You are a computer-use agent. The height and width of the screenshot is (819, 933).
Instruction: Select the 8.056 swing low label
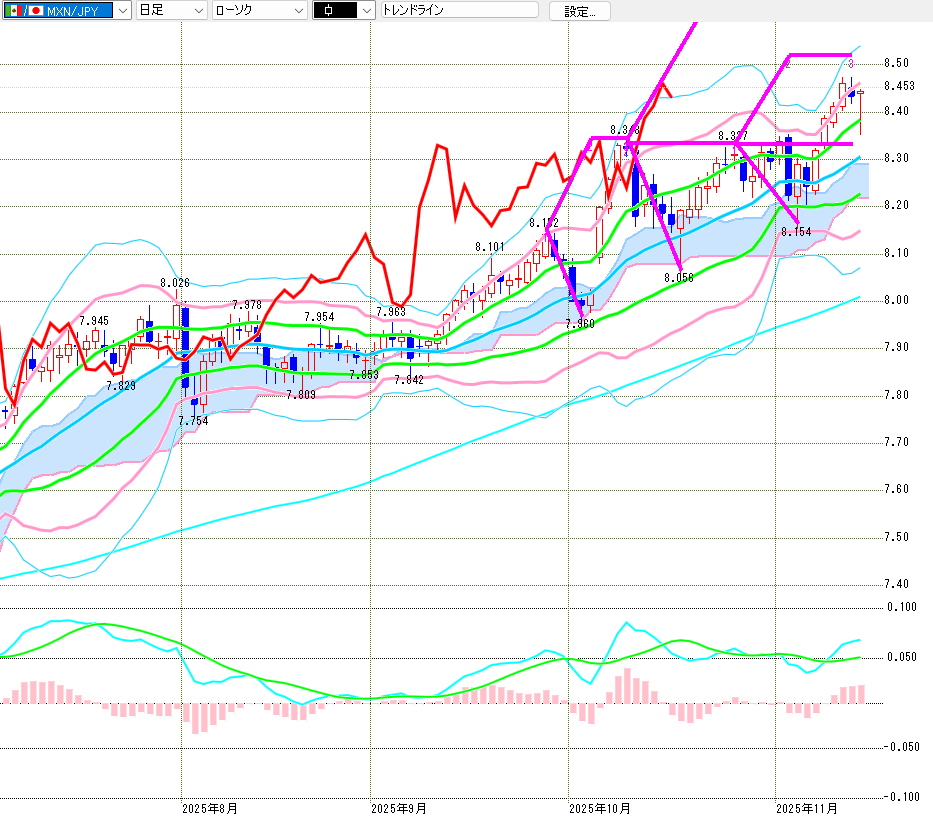(679, 278)
